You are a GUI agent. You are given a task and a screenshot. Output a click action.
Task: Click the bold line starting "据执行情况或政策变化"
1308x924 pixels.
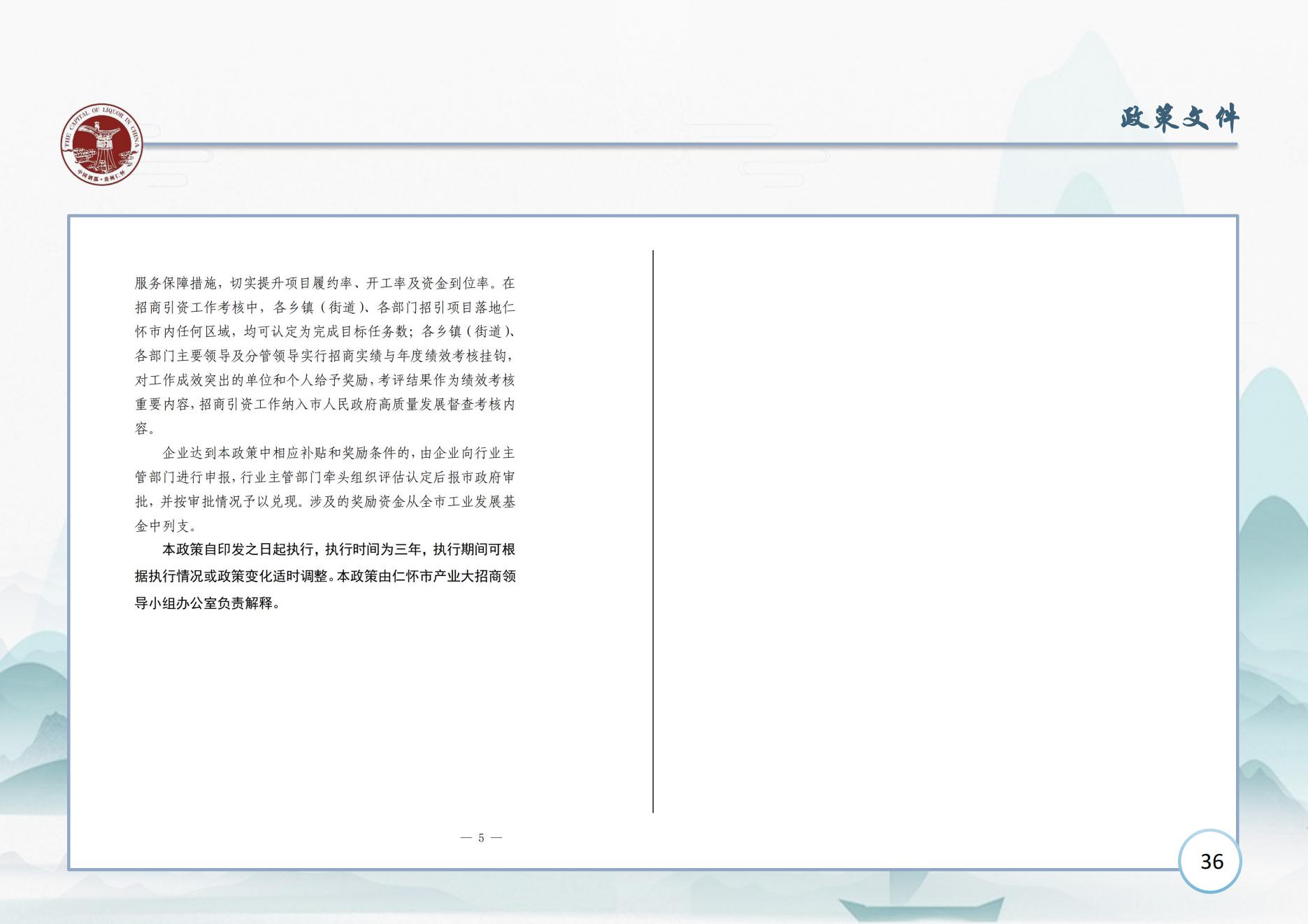click(324, 577)
